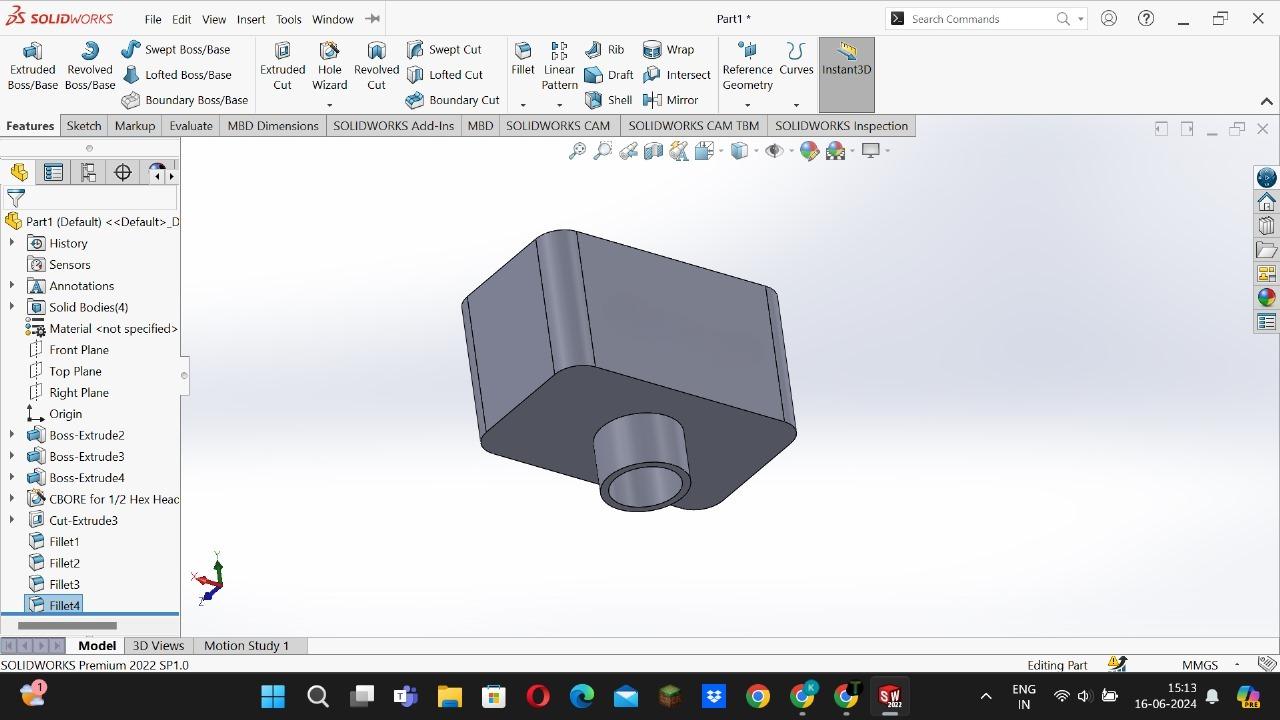1280x720 pixels.
Task: Choose the Swept Boss/Base feature
Action: tap(176, 49)
